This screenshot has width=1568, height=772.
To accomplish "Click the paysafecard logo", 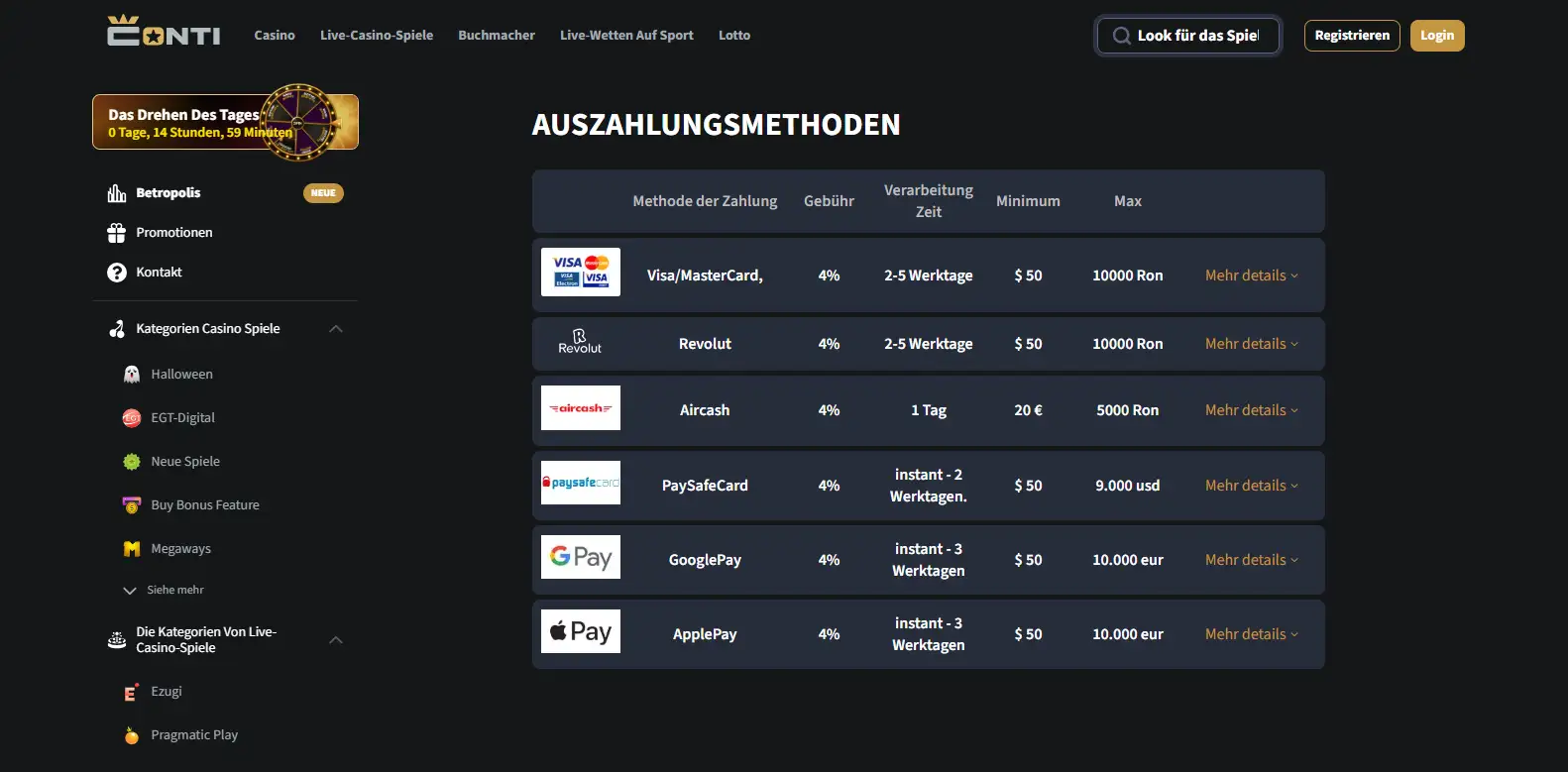I will tap(581, 483).
